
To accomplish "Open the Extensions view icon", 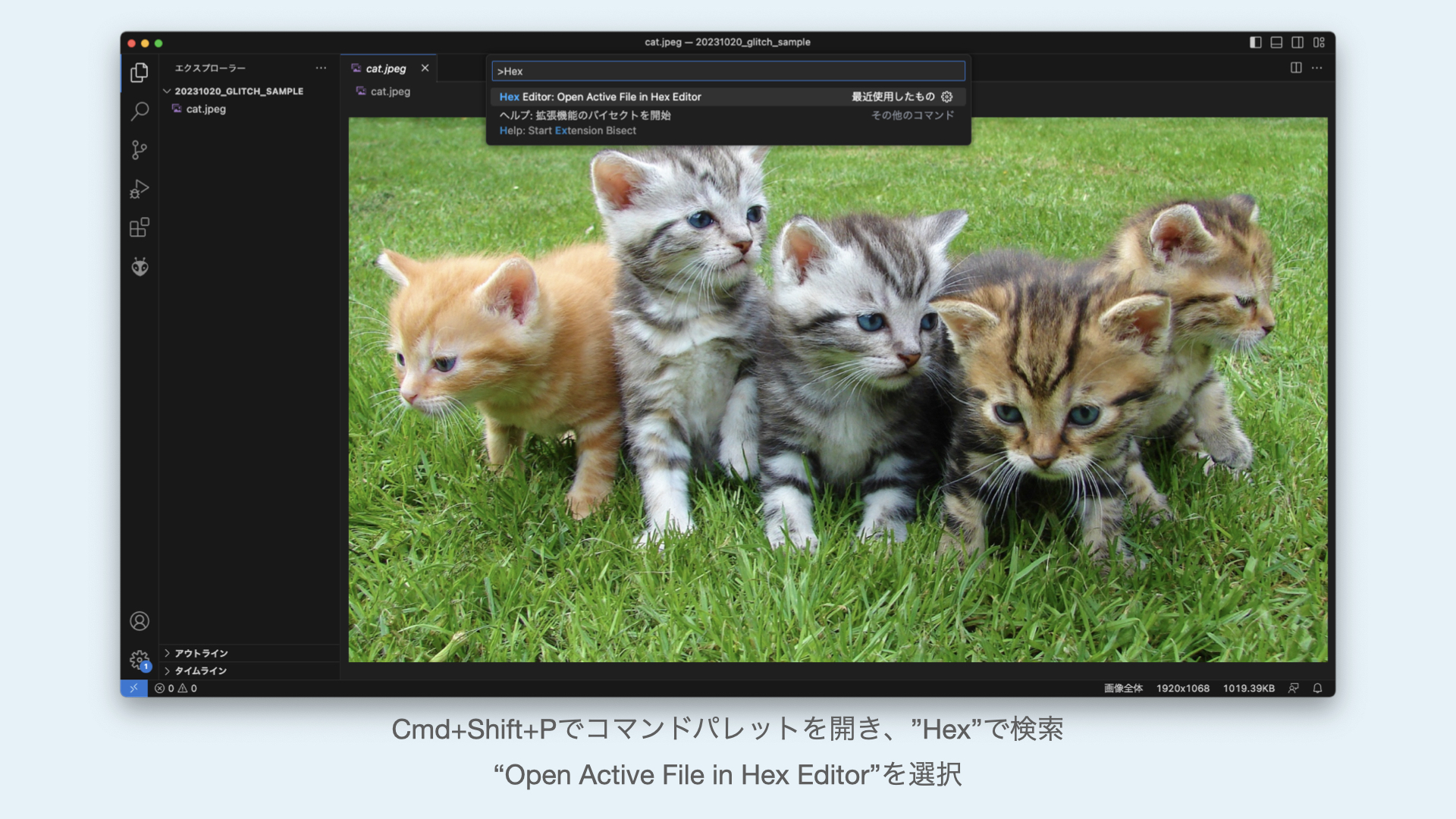I will [140, 227].
